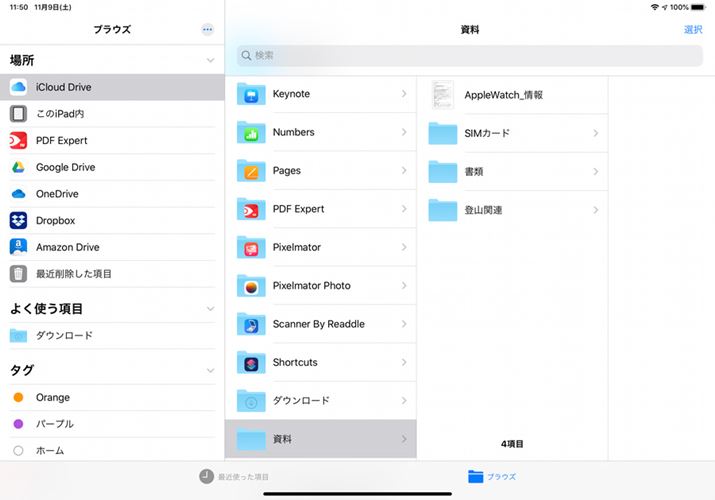Select the OneDrive label
The width and height of the screenshot is (715, 500).
coord(57,194)
